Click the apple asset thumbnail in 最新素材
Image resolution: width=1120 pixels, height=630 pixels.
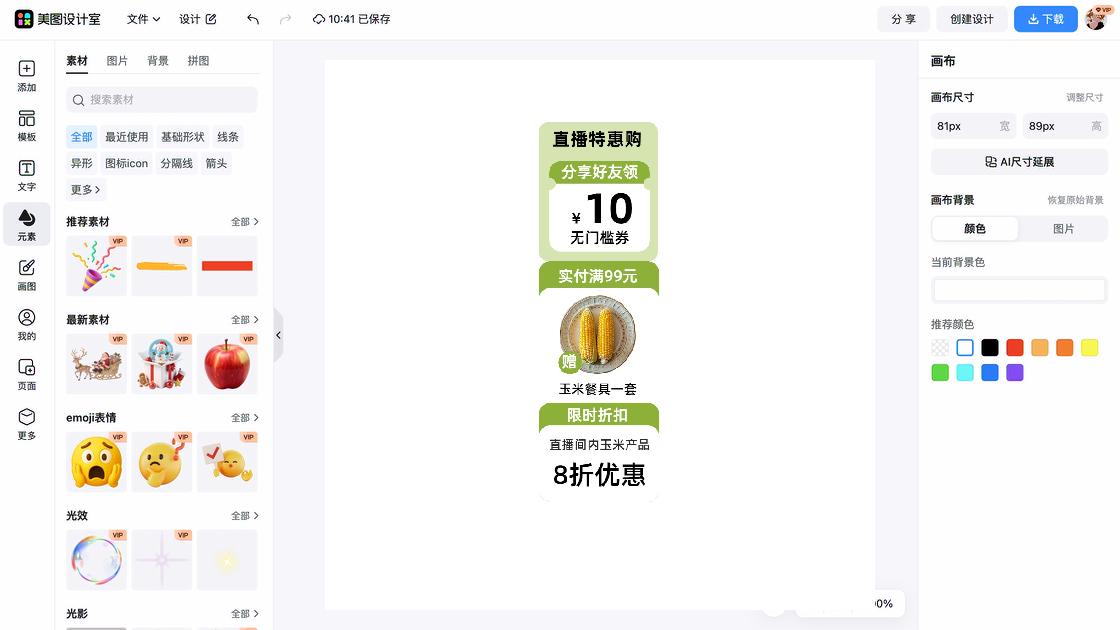pyautogui.click(x=227, y=362)
